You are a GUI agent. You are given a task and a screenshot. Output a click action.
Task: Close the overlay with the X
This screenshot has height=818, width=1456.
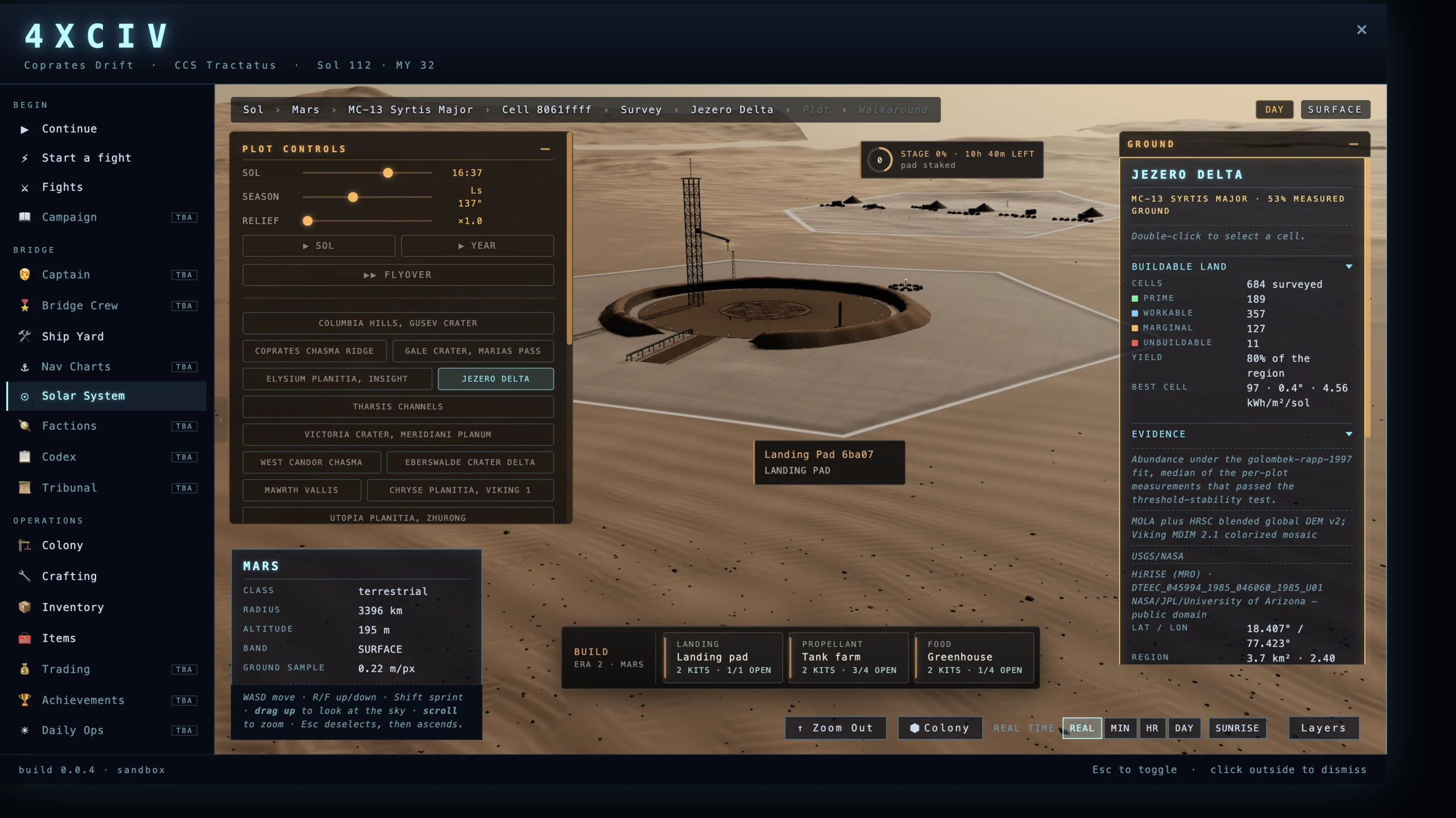tap(1362, 30)
